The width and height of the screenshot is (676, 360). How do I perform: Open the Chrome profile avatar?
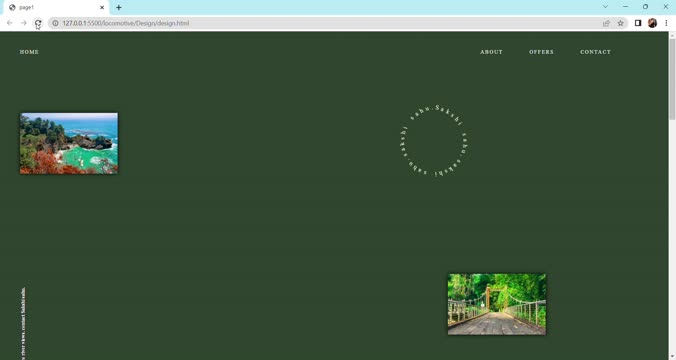pyautogui.click(x=652, y=23)
